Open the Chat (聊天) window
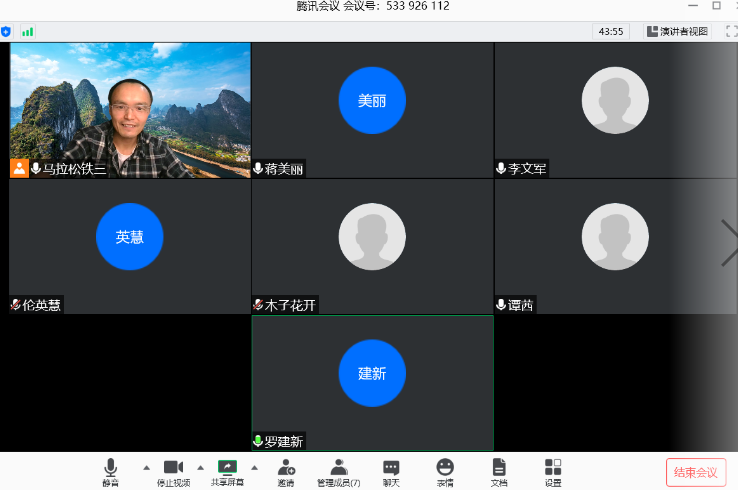The width and height of the screenshot is (738, 490). (x=391, y=468)
